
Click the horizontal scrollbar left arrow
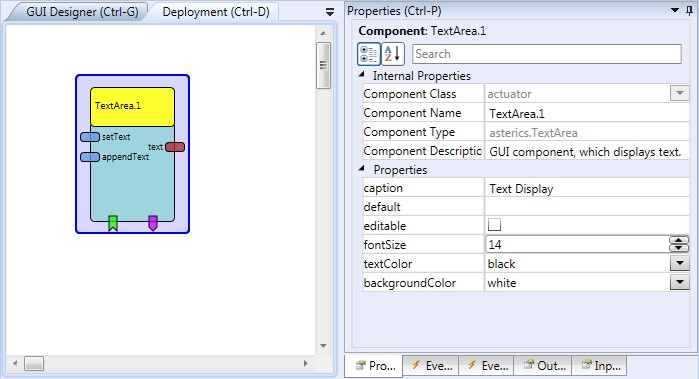(x=15, y=363)
